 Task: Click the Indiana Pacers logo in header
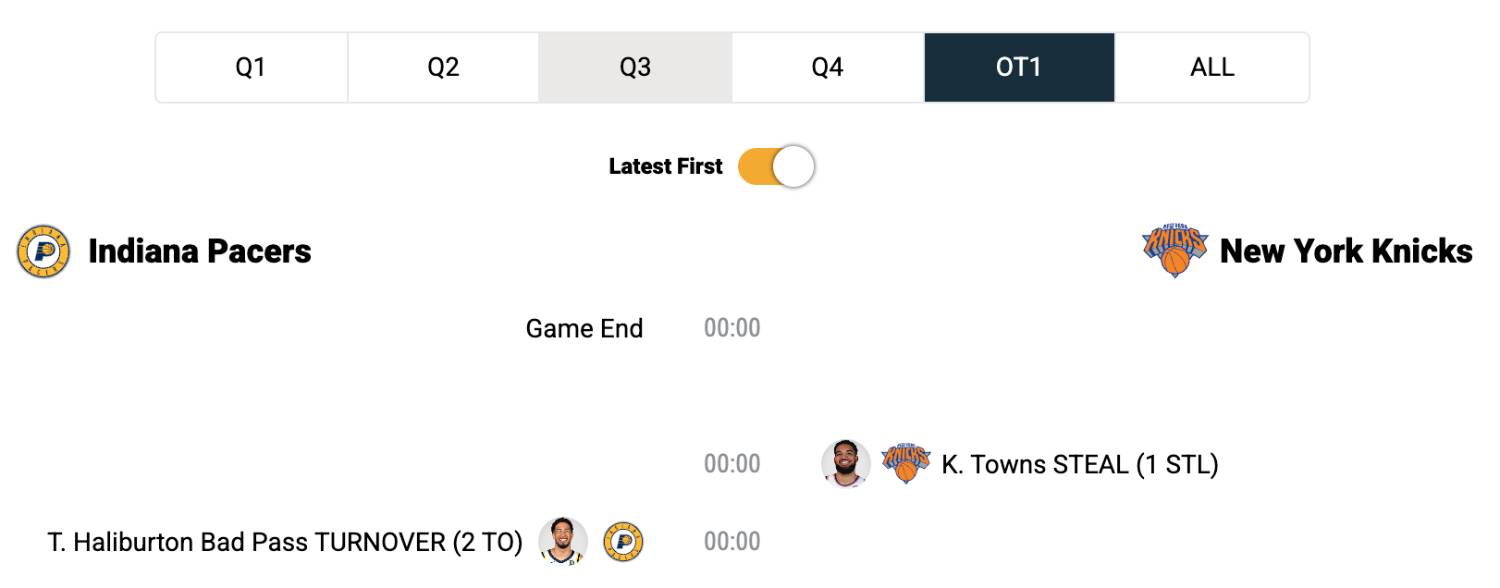pyautogui.click(x=44, y=251)
